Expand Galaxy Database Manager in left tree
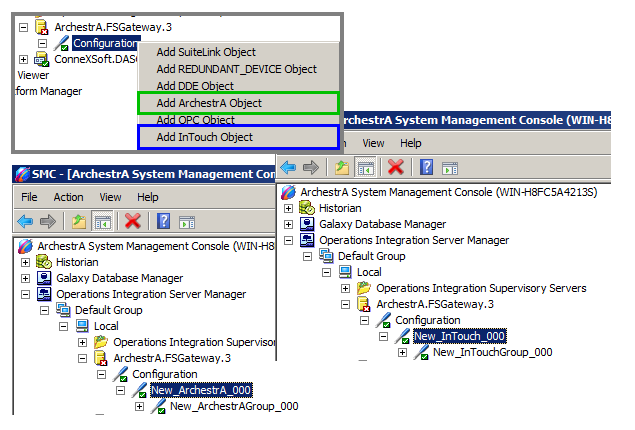635x430 pixels. tap(25, 279)
